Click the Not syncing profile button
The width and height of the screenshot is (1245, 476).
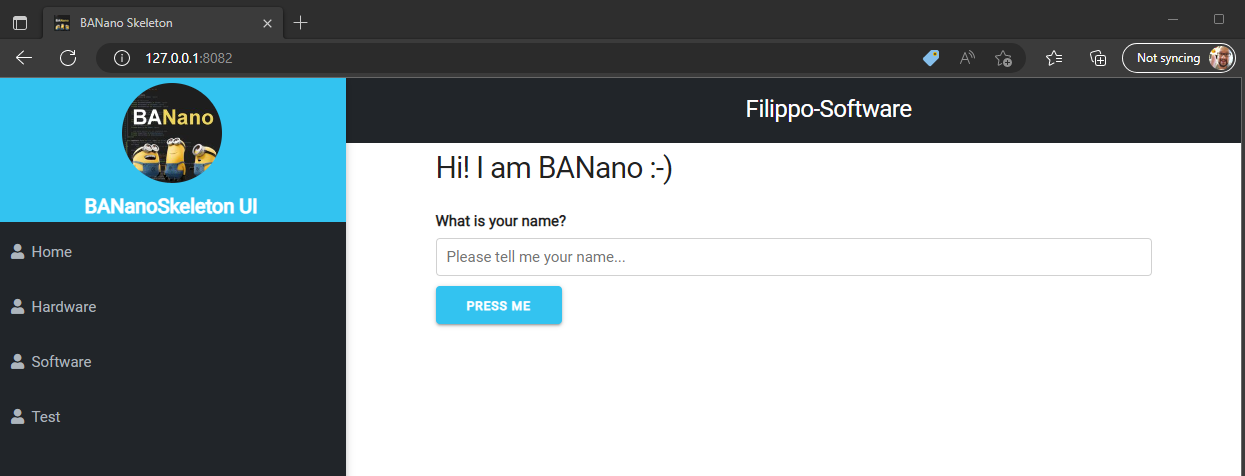pos(1179,58)
